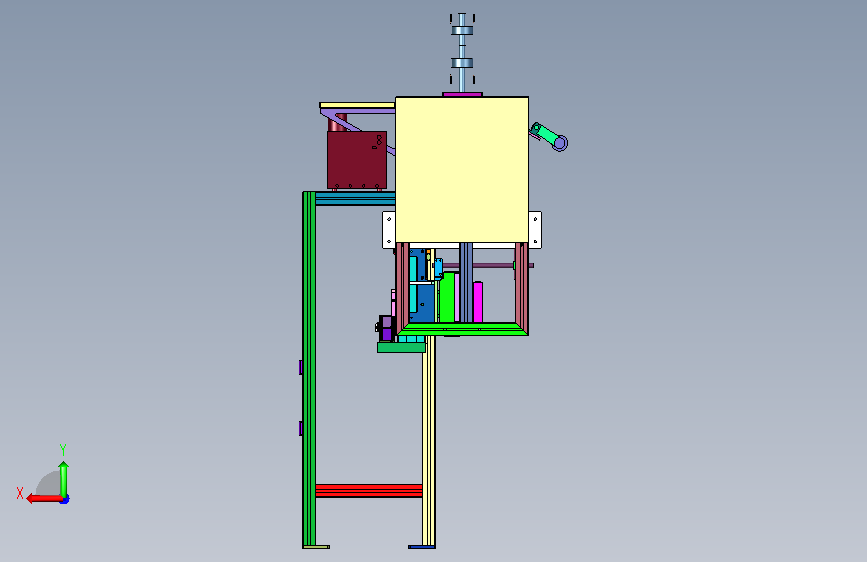Select the dark maroon box beside the cabinet
Screen dimensions: 867x562
pos(357,160)
